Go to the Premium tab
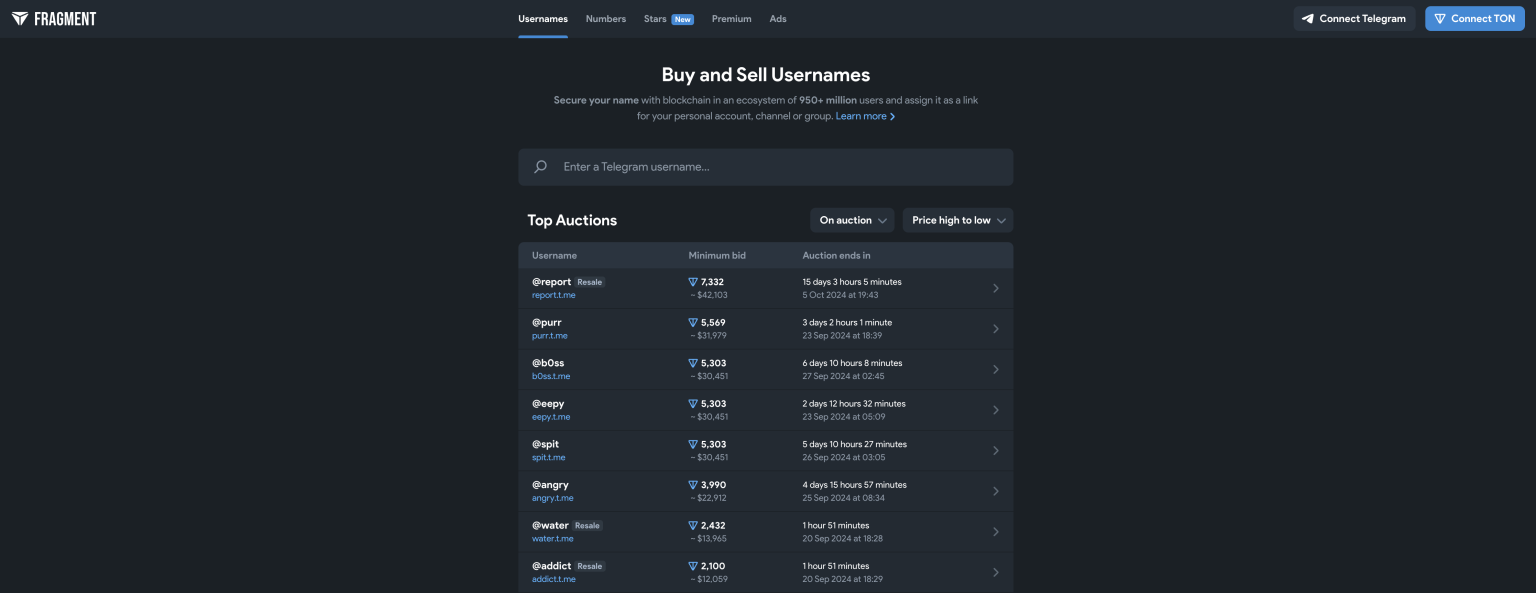 pyautogui.click(x=731, y=19)
